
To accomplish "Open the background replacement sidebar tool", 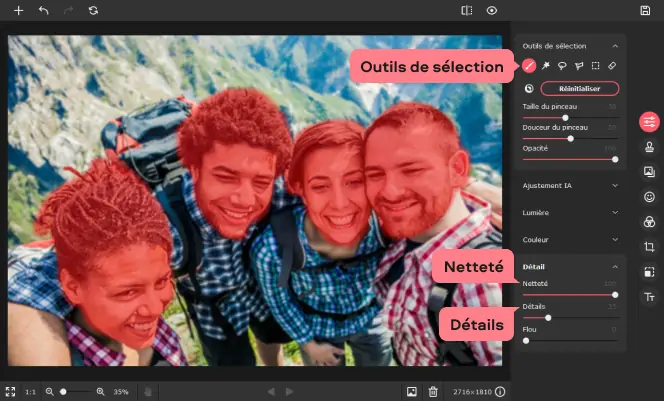I will tap(649, 171).
